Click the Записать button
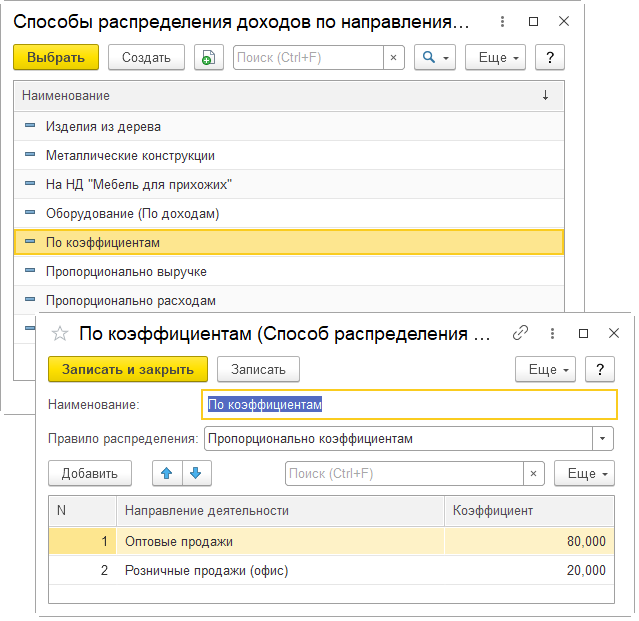639x621 pixels. (x=258, y=369)
